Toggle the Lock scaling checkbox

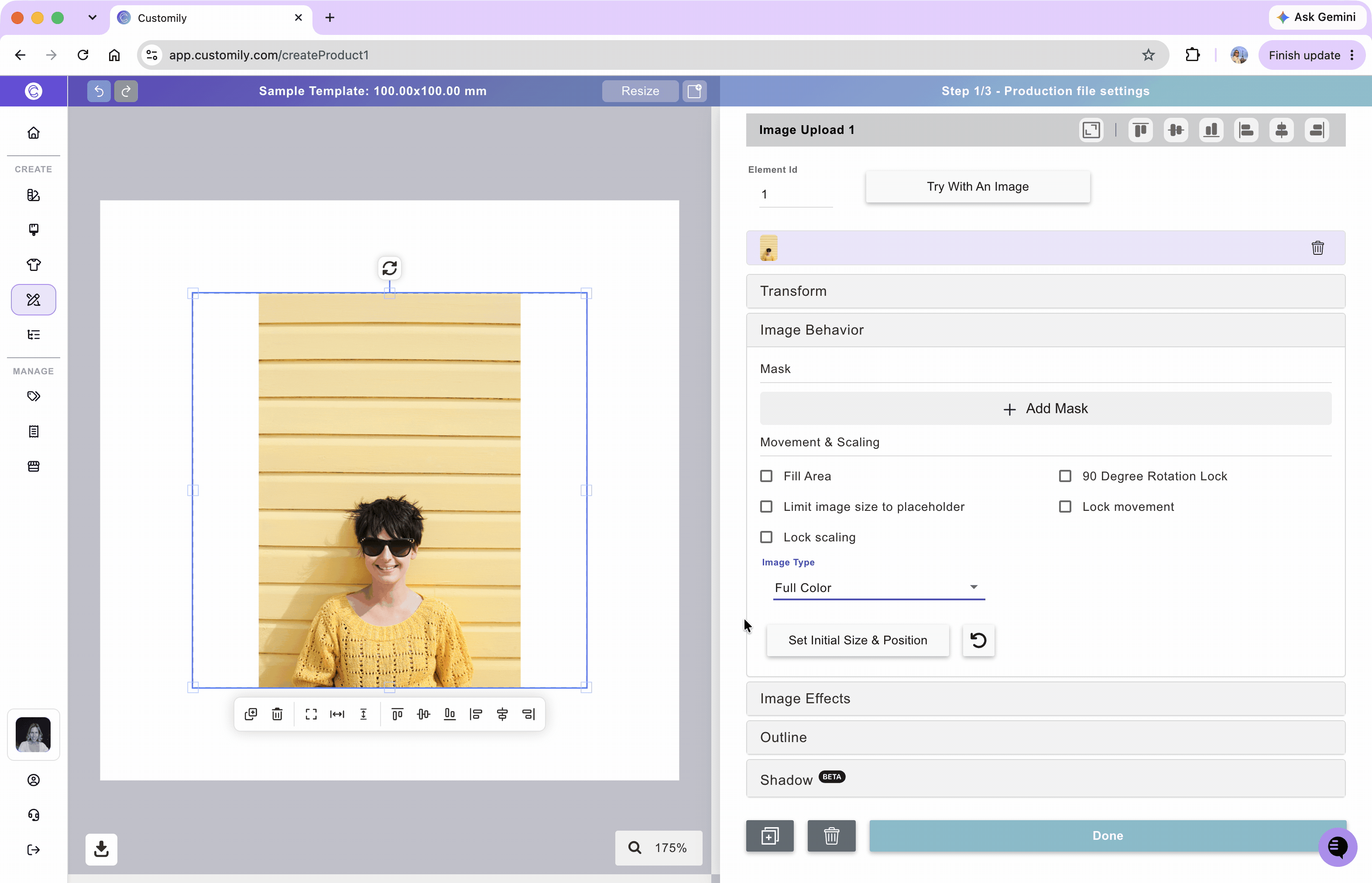766,537
